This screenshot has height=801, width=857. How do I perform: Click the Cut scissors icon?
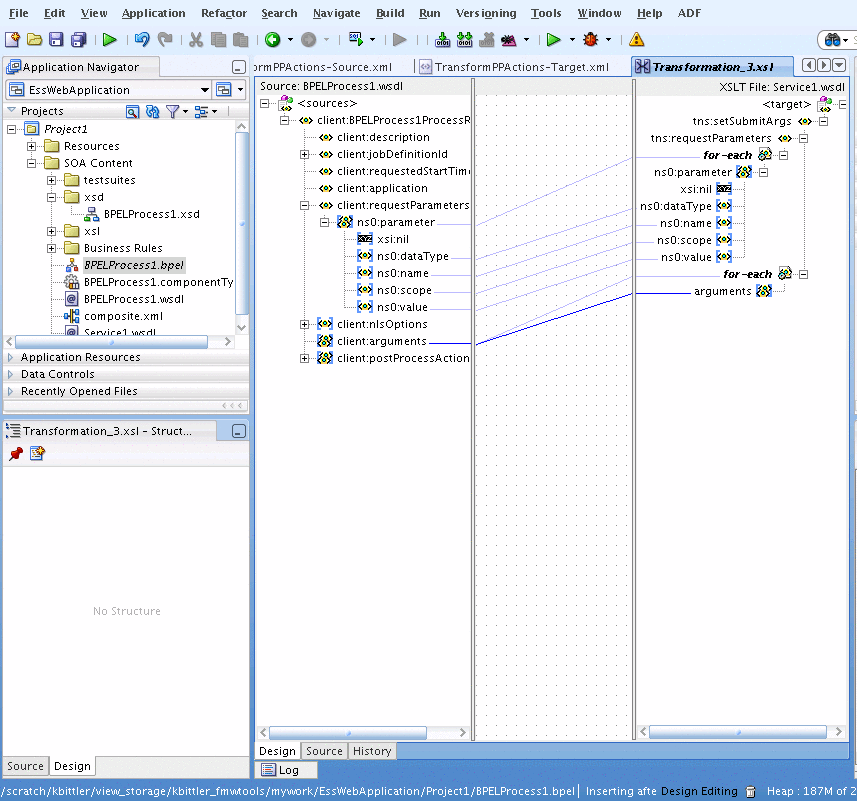[196, 40]
